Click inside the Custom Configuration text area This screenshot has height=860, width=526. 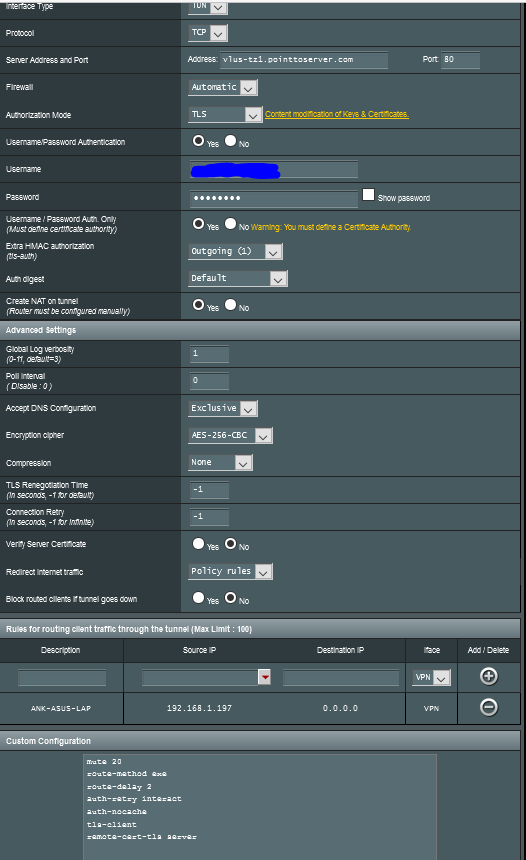(x=260, y=806)
